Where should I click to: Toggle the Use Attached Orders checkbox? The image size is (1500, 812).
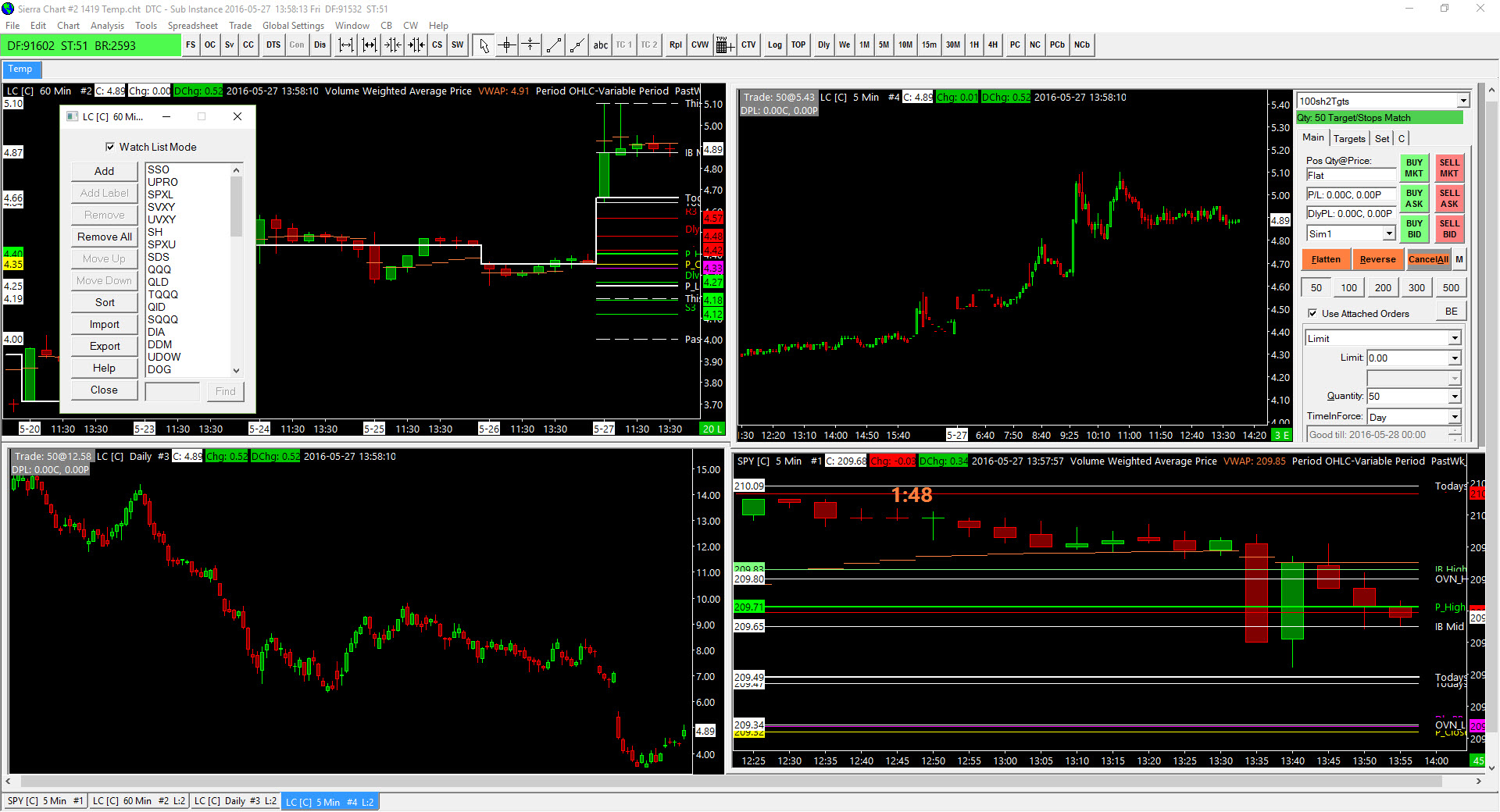coord(1312,313)
